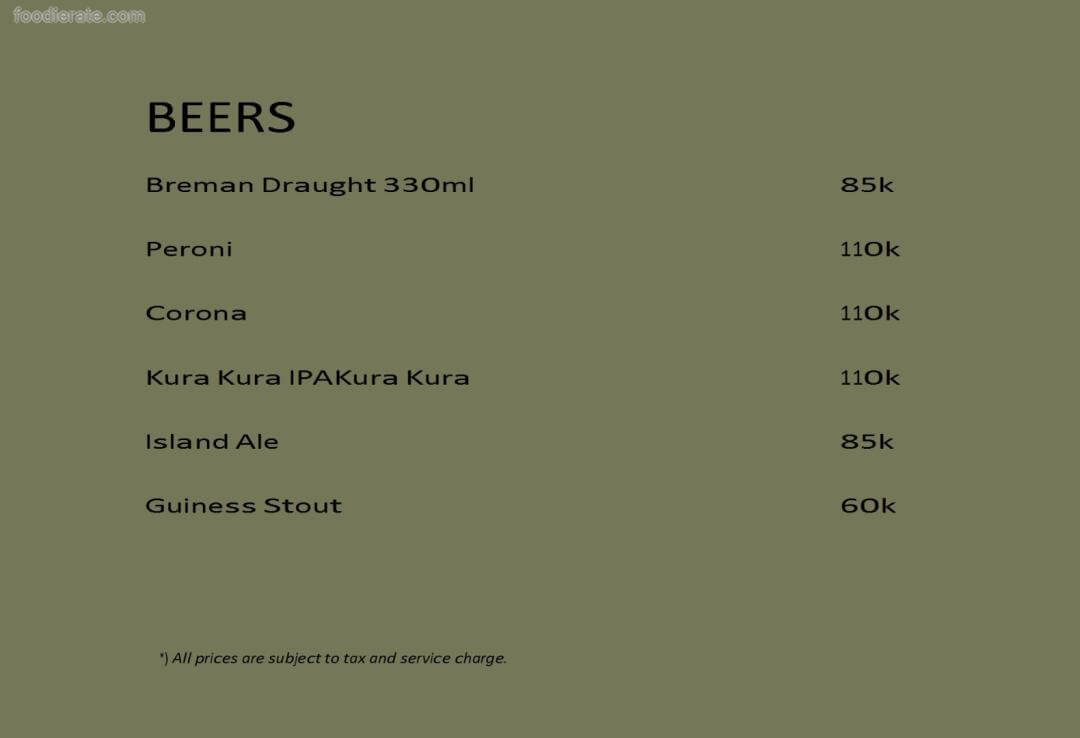The height and width of the screenshot is (738, 1080).
Task: Select the Breman Draught beer name
Action: [261, 185]
